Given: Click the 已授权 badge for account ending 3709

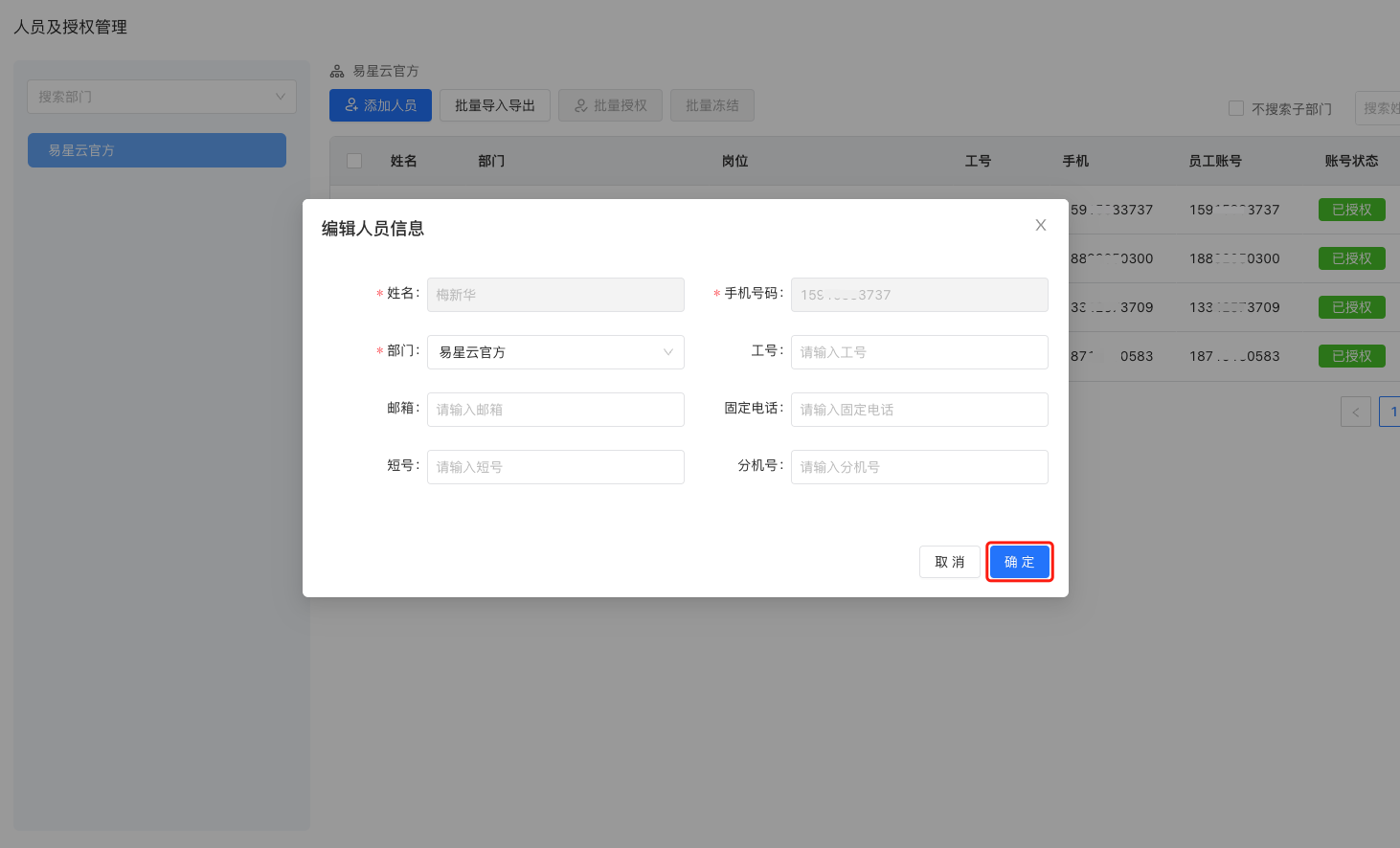Looking at the screenshot, I should tap(1352, 307).
